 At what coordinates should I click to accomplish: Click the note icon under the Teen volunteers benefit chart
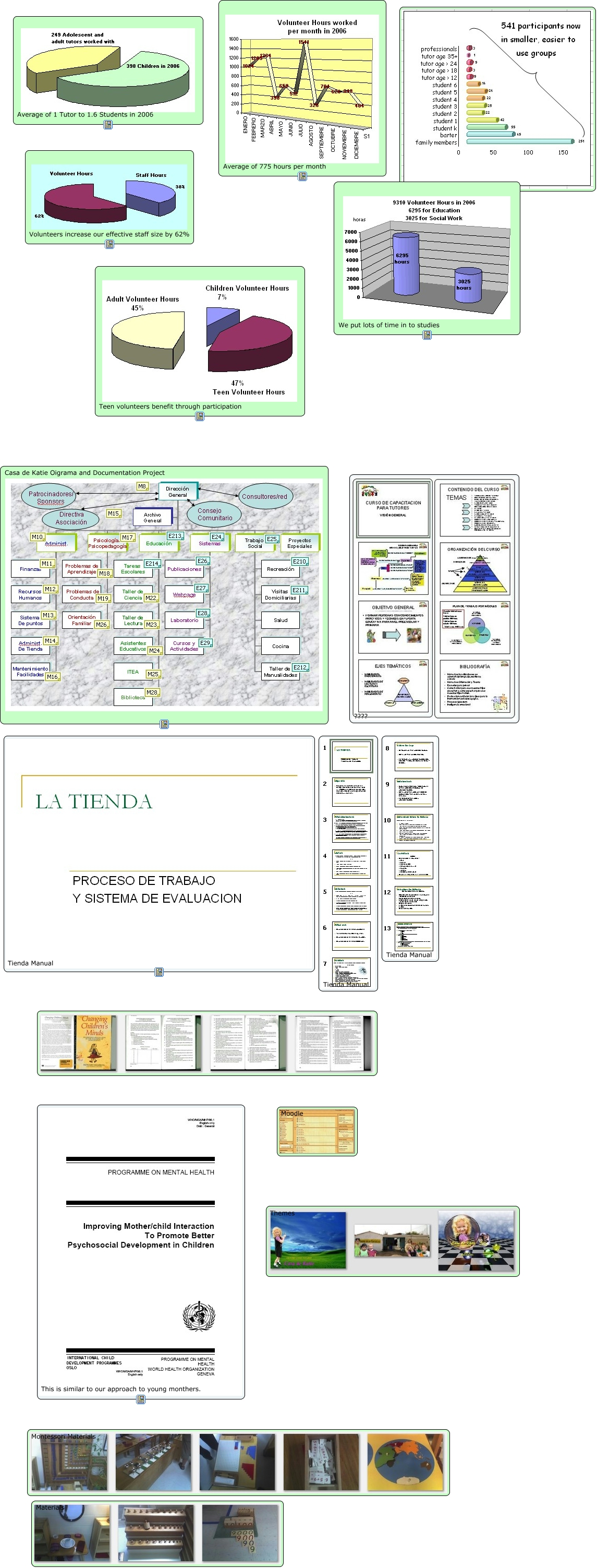click(x=199, y=416)
